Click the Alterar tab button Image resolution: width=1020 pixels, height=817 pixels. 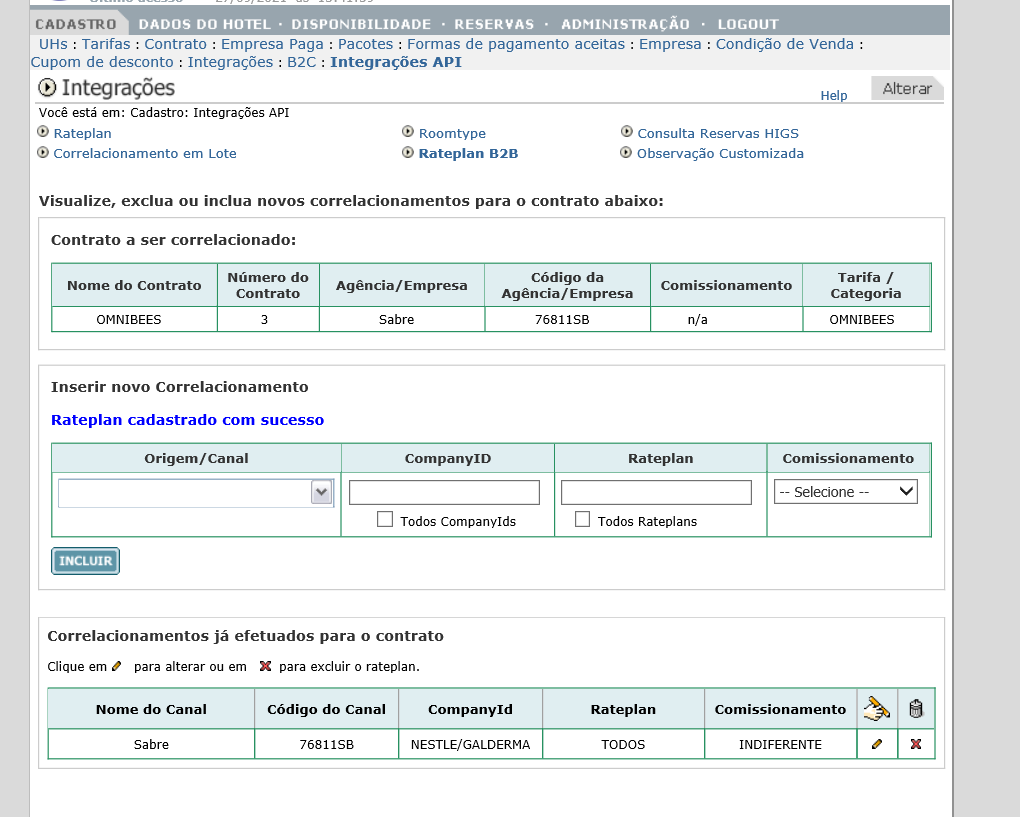tap(907, 88)
